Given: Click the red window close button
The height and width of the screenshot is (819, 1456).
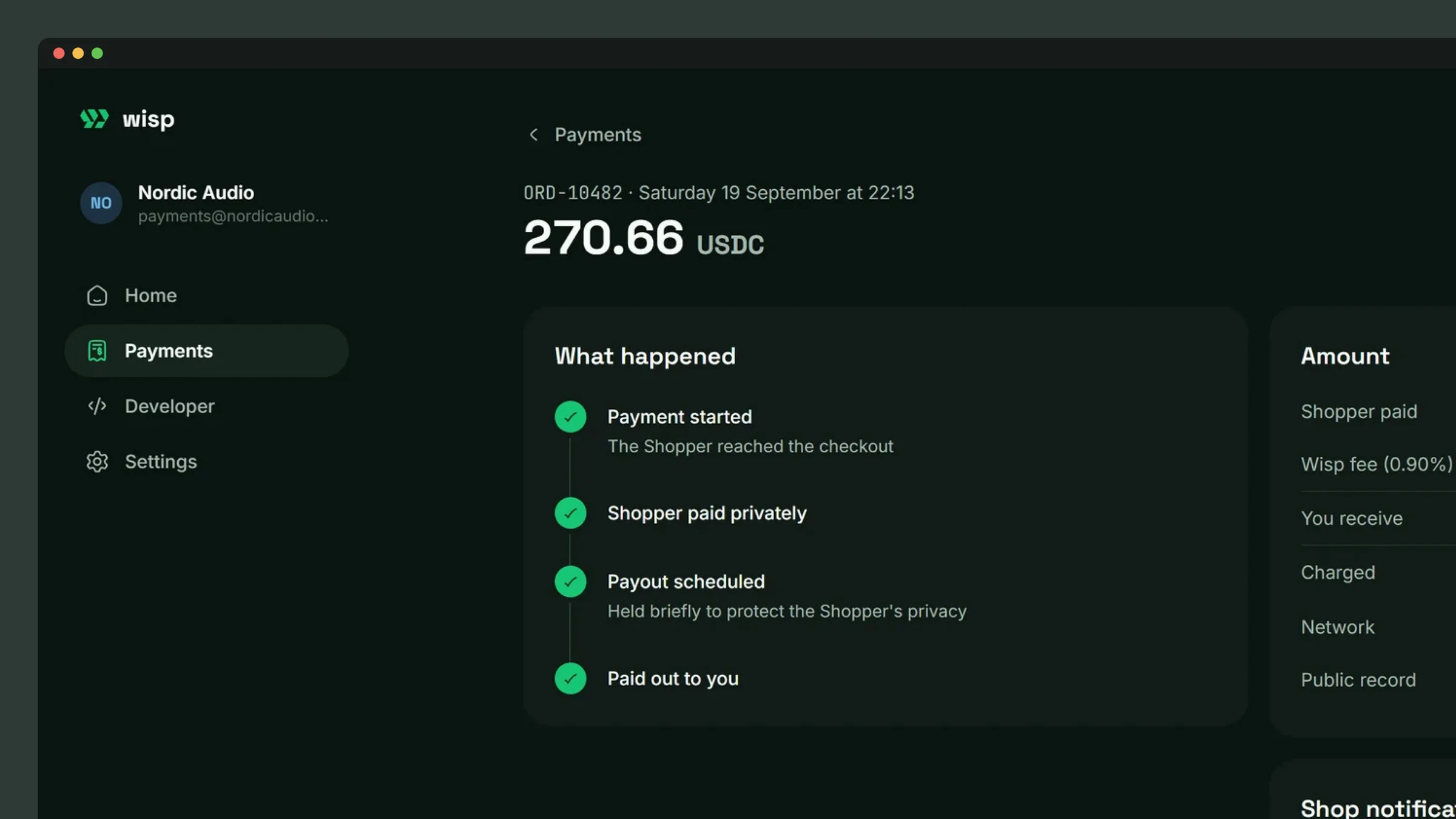Looking at the screenshot, I should [59, 53].
